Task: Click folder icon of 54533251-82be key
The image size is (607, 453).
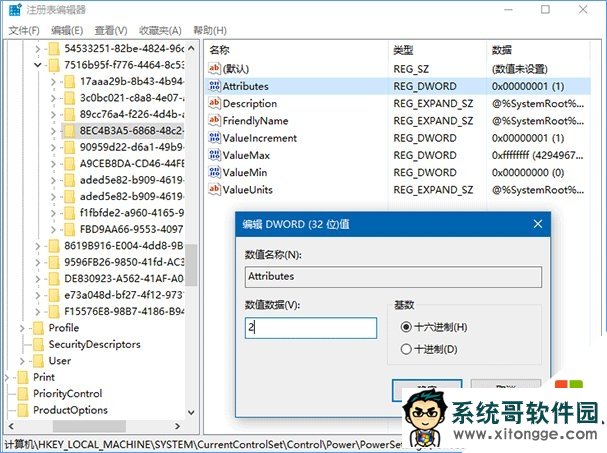Action: 54,49
